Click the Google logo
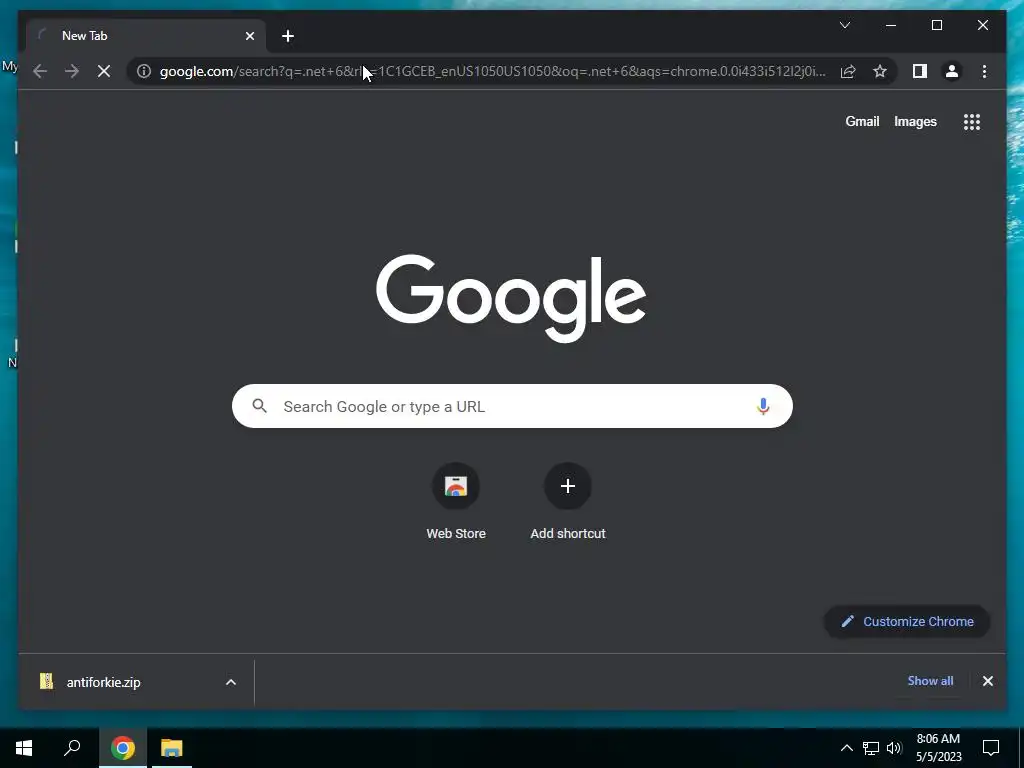 pos(511,298)
